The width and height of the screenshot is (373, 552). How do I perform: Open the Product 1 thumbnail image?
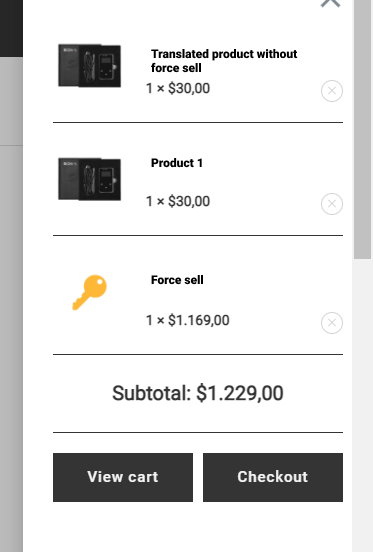pos(89,179)
